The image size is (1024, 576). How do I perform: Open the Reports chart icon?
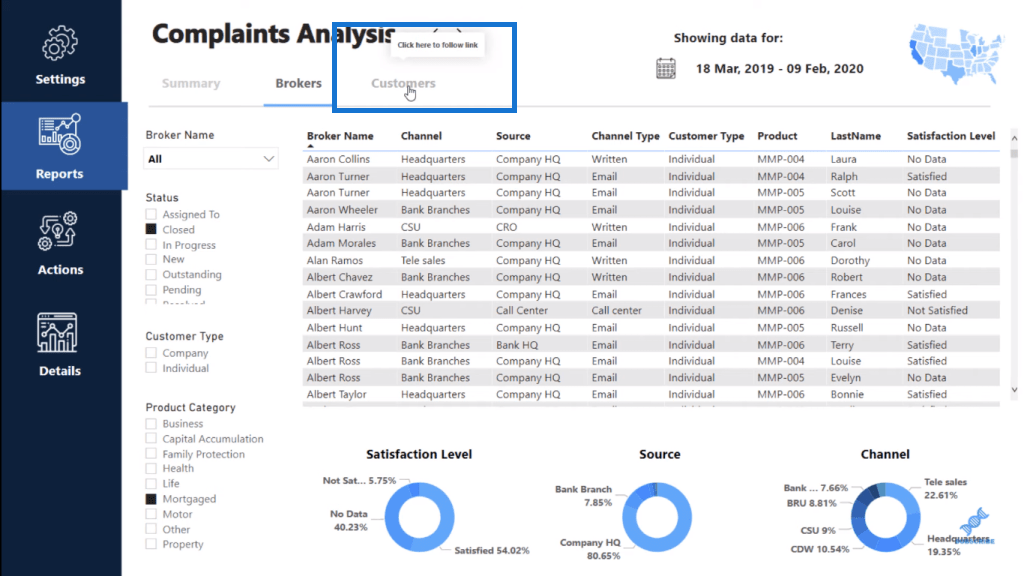59,134
